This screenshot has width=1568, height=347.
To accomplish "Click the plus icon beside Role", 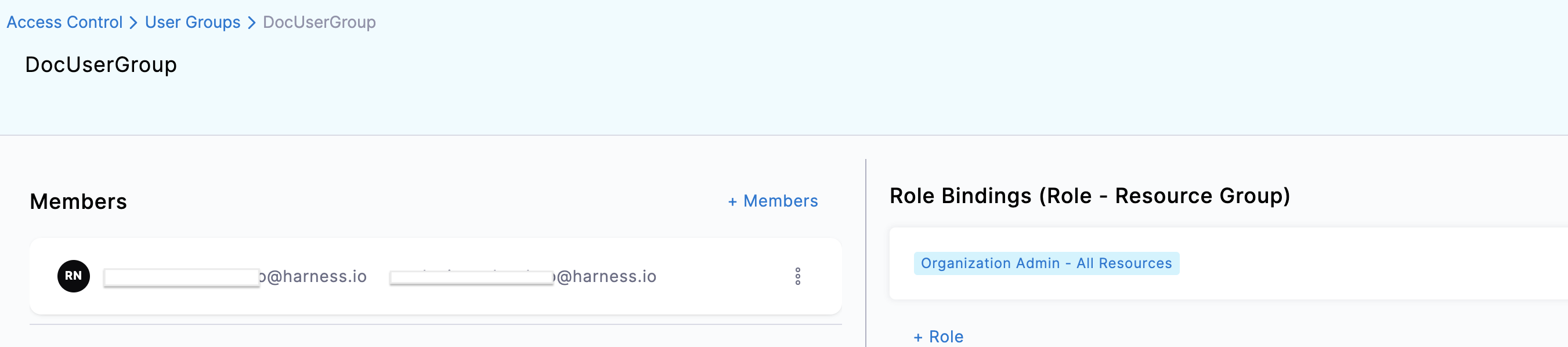I will pyautogui.click(x=918, y=338).
